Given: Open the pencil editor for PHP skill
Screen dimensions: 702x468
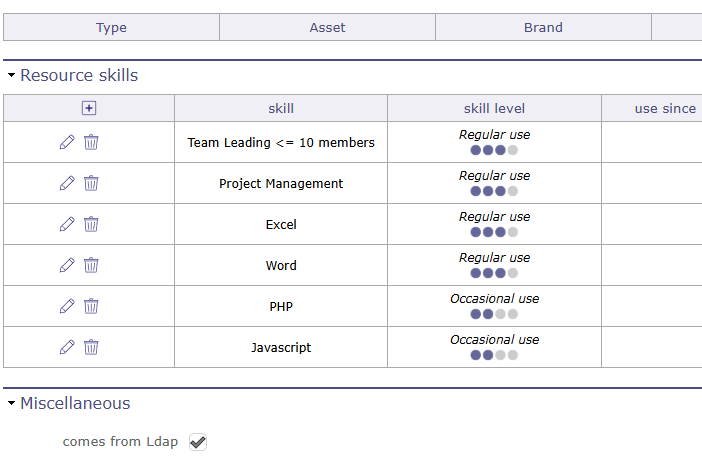Looking at the screenshot, I should point(67,306).
